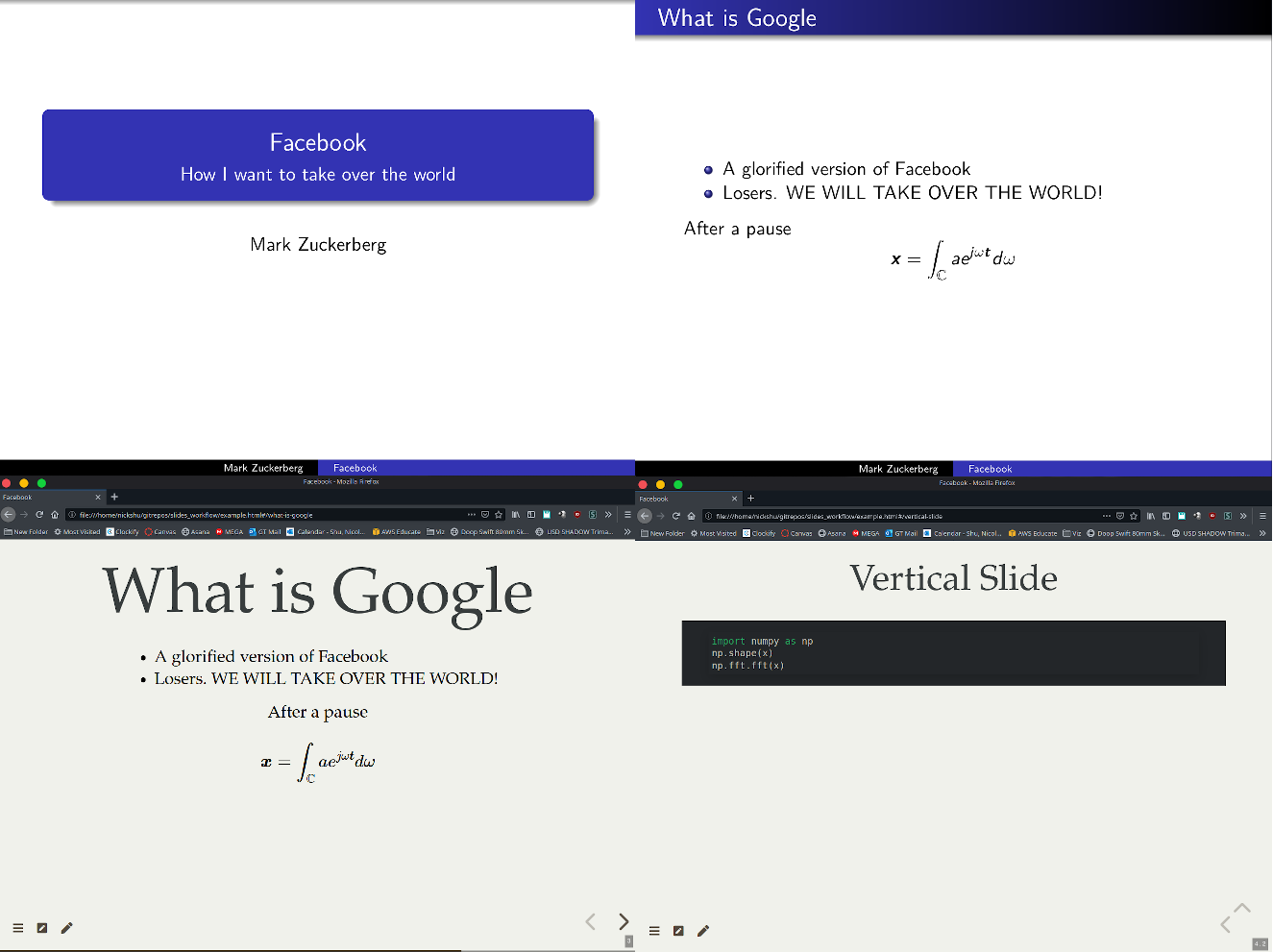The width and height of the screenshot is (1273, 952).
Task: Expand the bookmarks overflow chevron in the Vertical Slide window
Action: [x=1262, y=533]
